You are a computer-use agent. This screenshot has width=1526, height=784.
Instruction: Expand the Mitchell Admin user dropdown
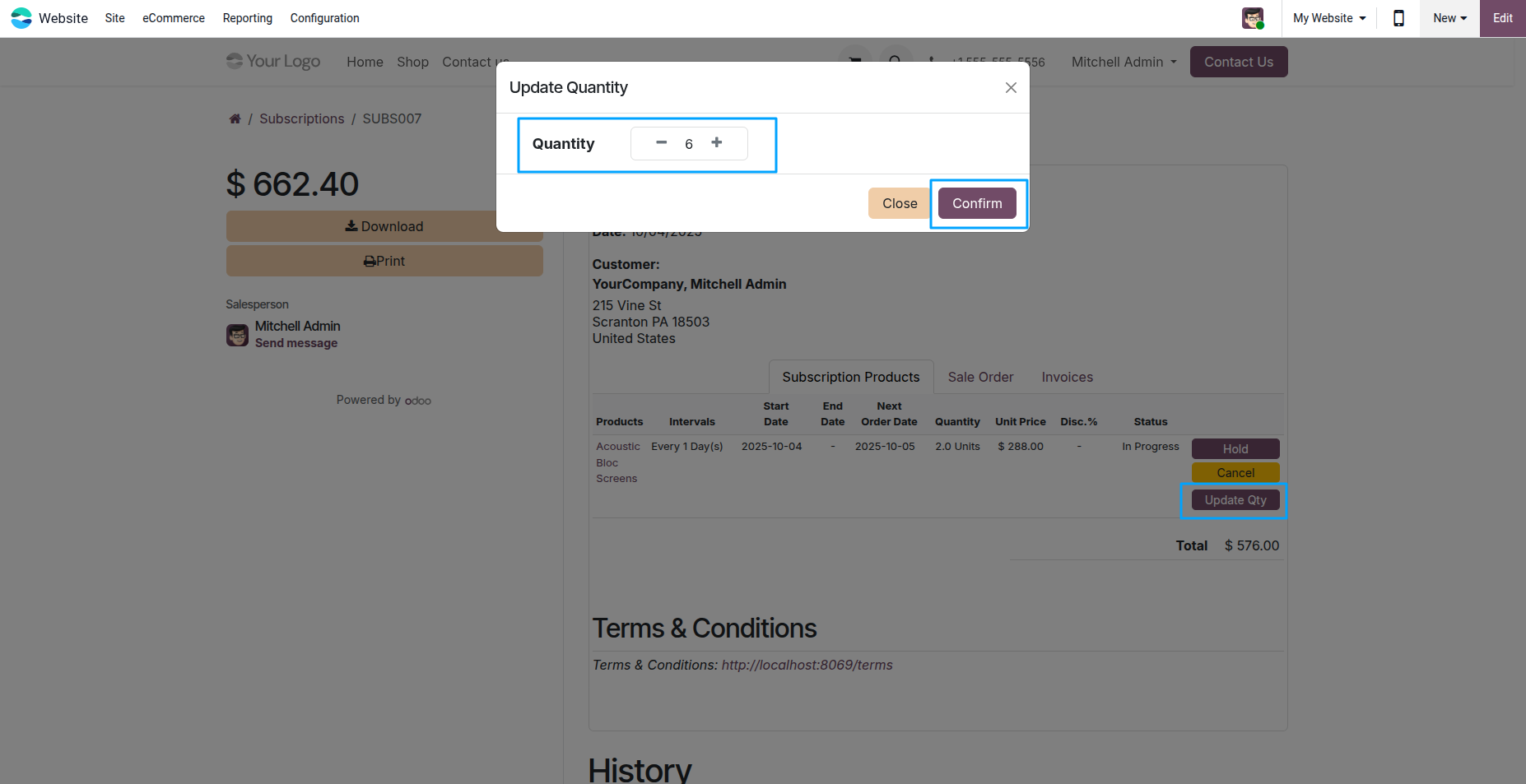point(1124,62)
